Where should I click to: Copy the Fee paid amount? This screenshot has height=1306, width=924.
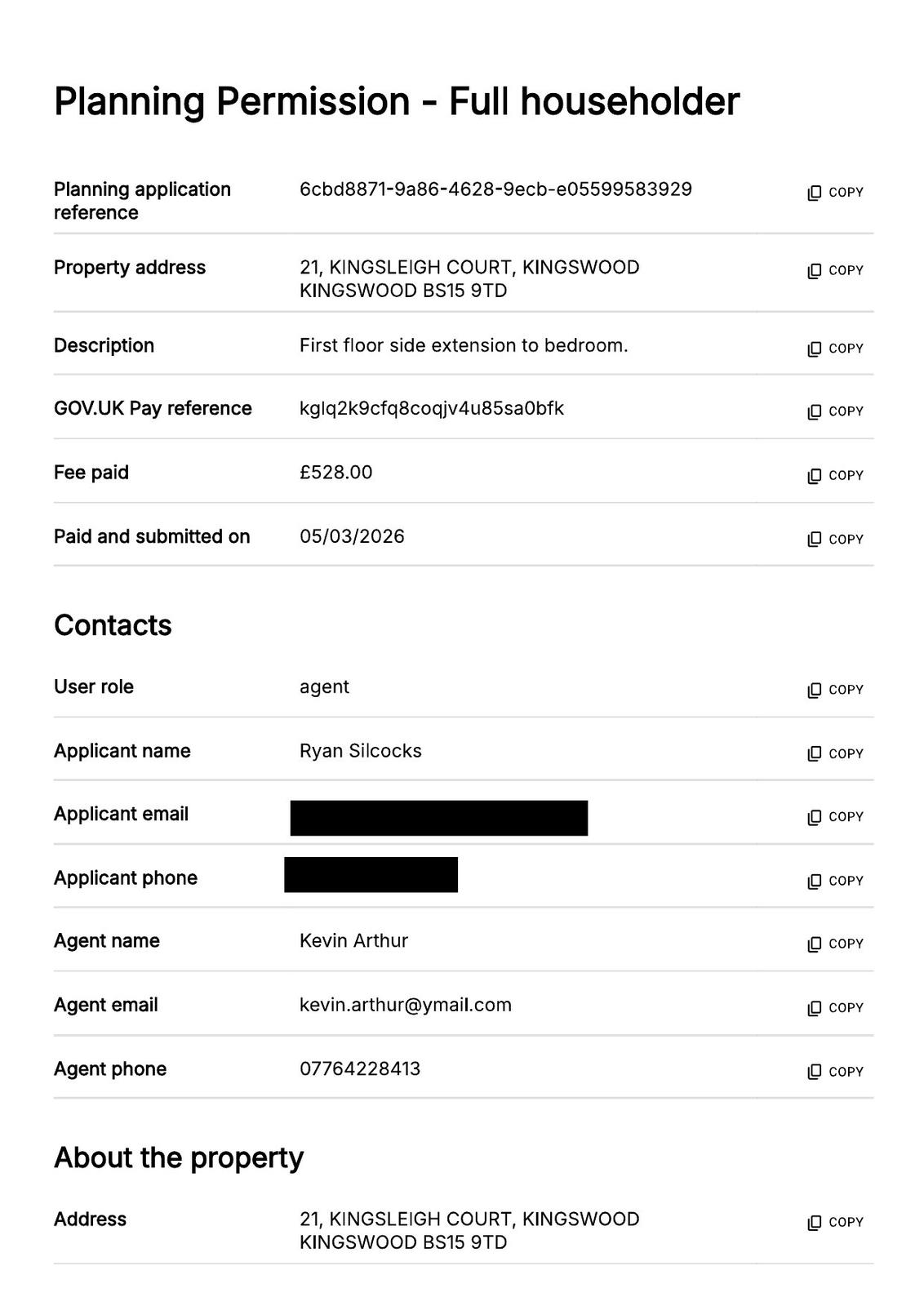point(835,476)
